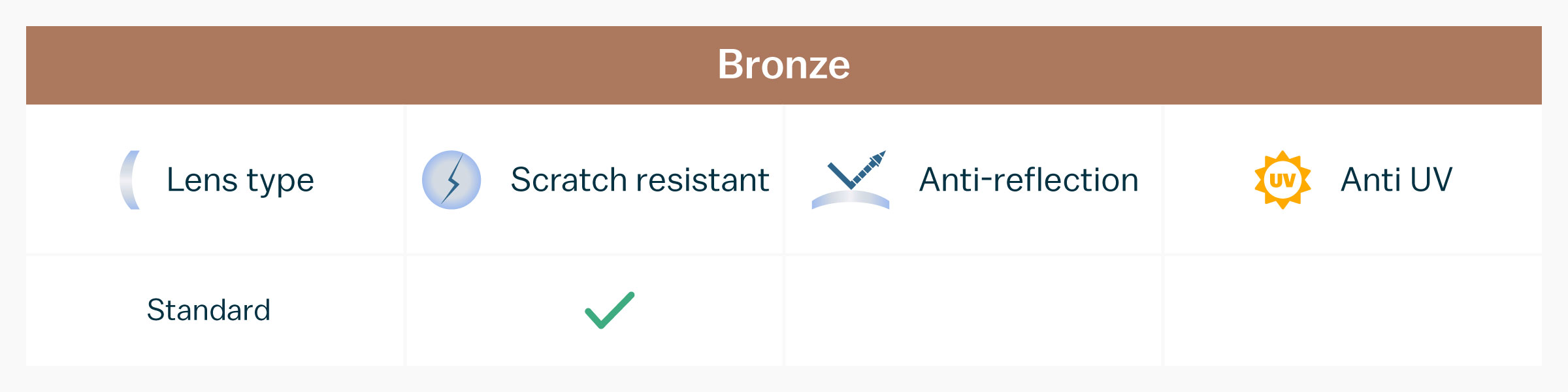Click the orange Anti UV sun icon
The image size is (1568, 392).
(1282, 180)
